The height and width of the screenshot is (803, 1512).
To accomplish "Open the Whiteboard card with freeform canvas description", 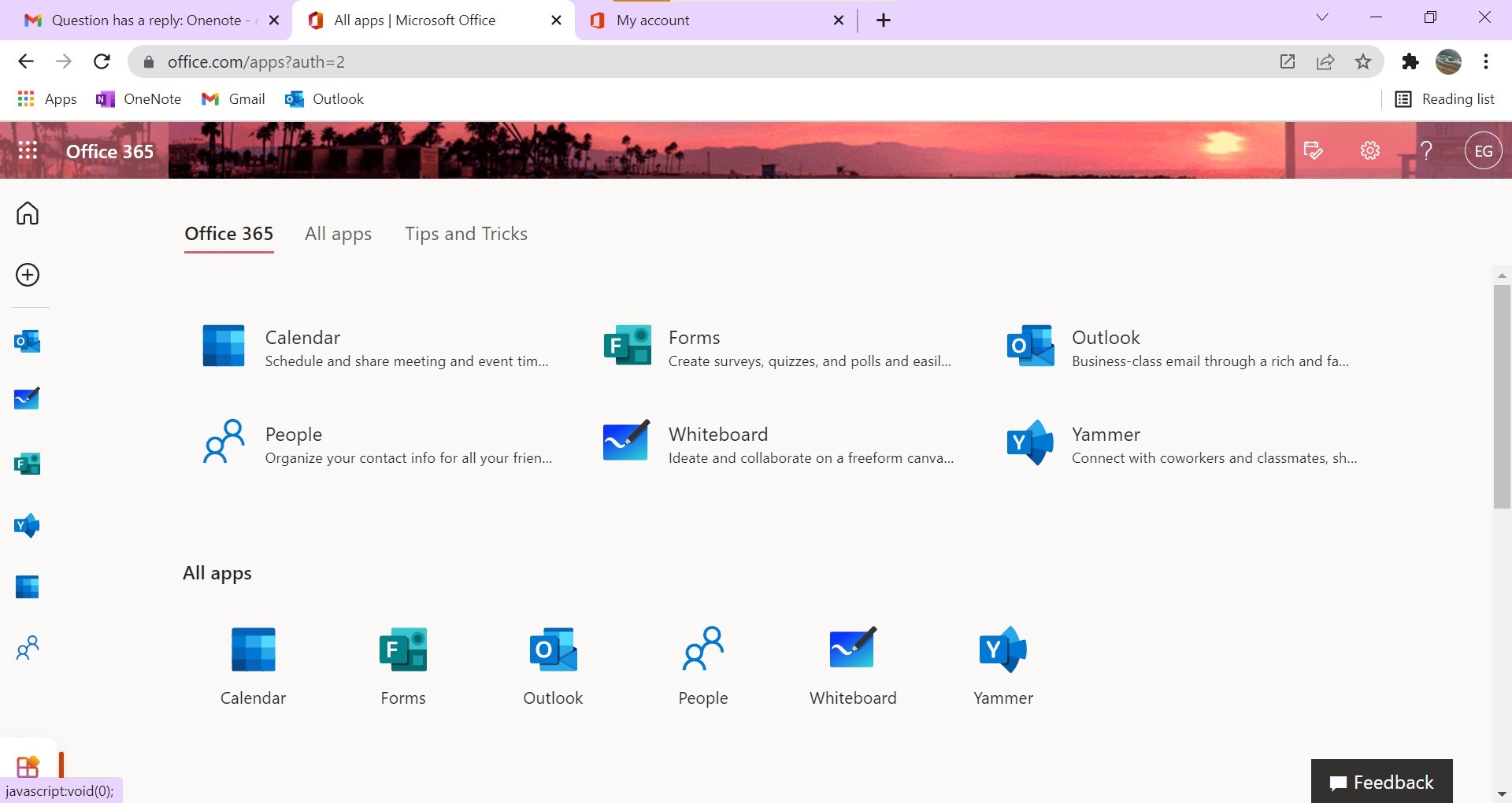I will pyautogui.click(x=780, y=443).
